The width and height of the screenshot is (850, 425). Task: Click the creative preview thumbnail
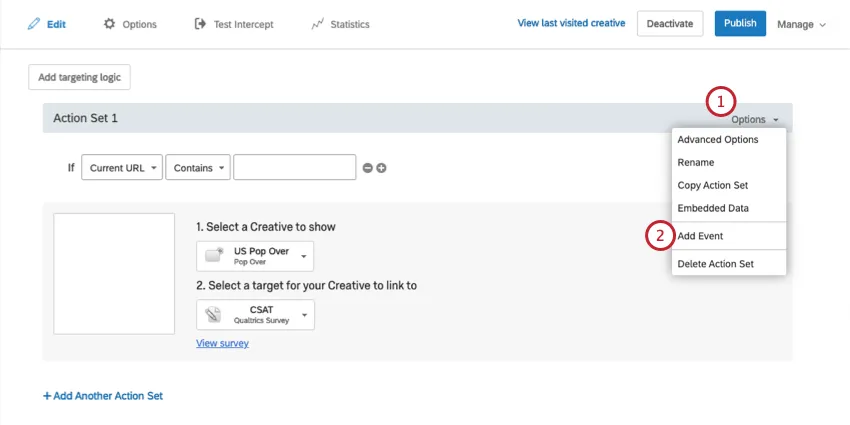(x=115, y=273)
